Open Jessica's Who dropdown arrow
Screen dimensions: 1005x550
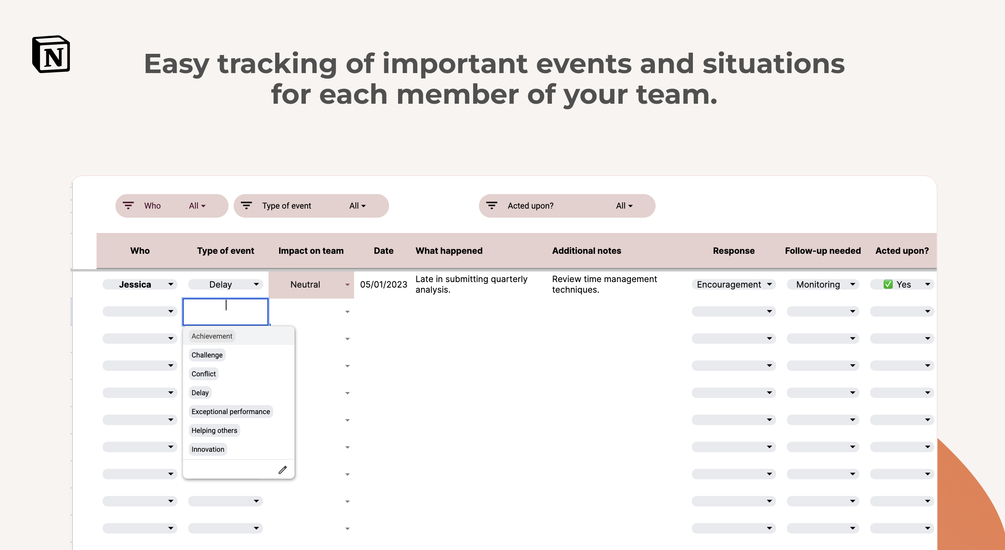(x=171, y=285)
